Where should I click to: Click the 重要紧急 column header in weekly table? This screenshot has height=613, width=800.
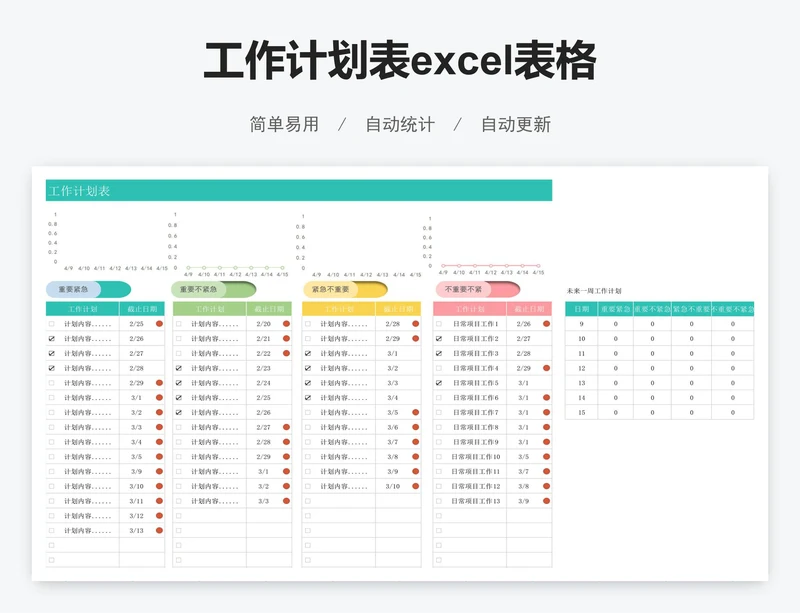pyautogui.click(x=615, y=309)
